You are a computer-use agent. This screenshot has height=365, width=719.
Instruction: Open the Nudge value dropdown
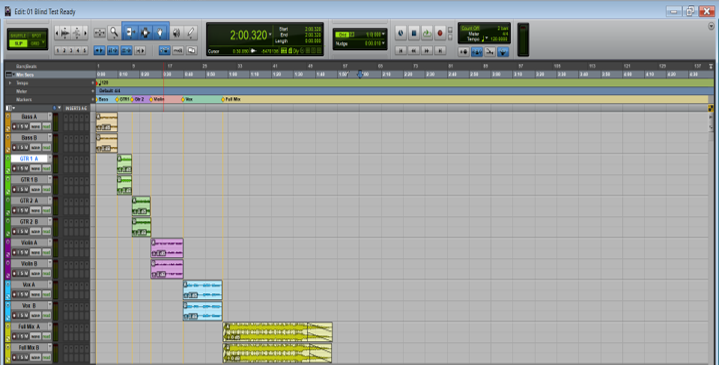point(384,44)
